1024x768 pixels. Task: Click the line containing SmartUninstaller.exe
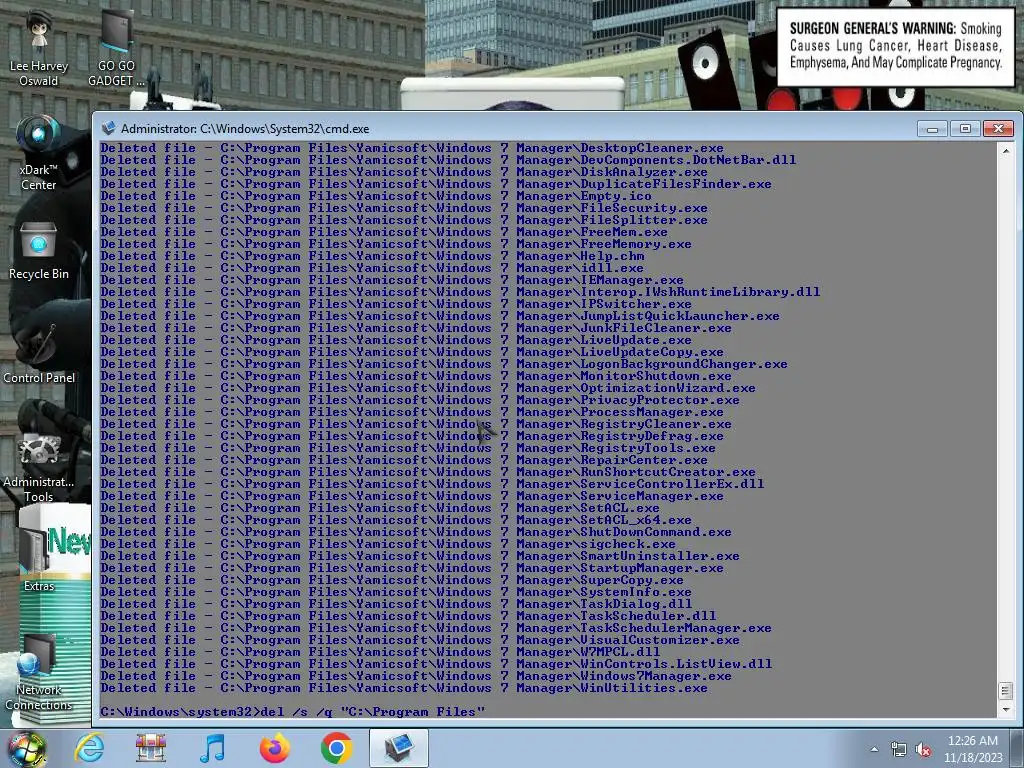click(x=420, y=556)
